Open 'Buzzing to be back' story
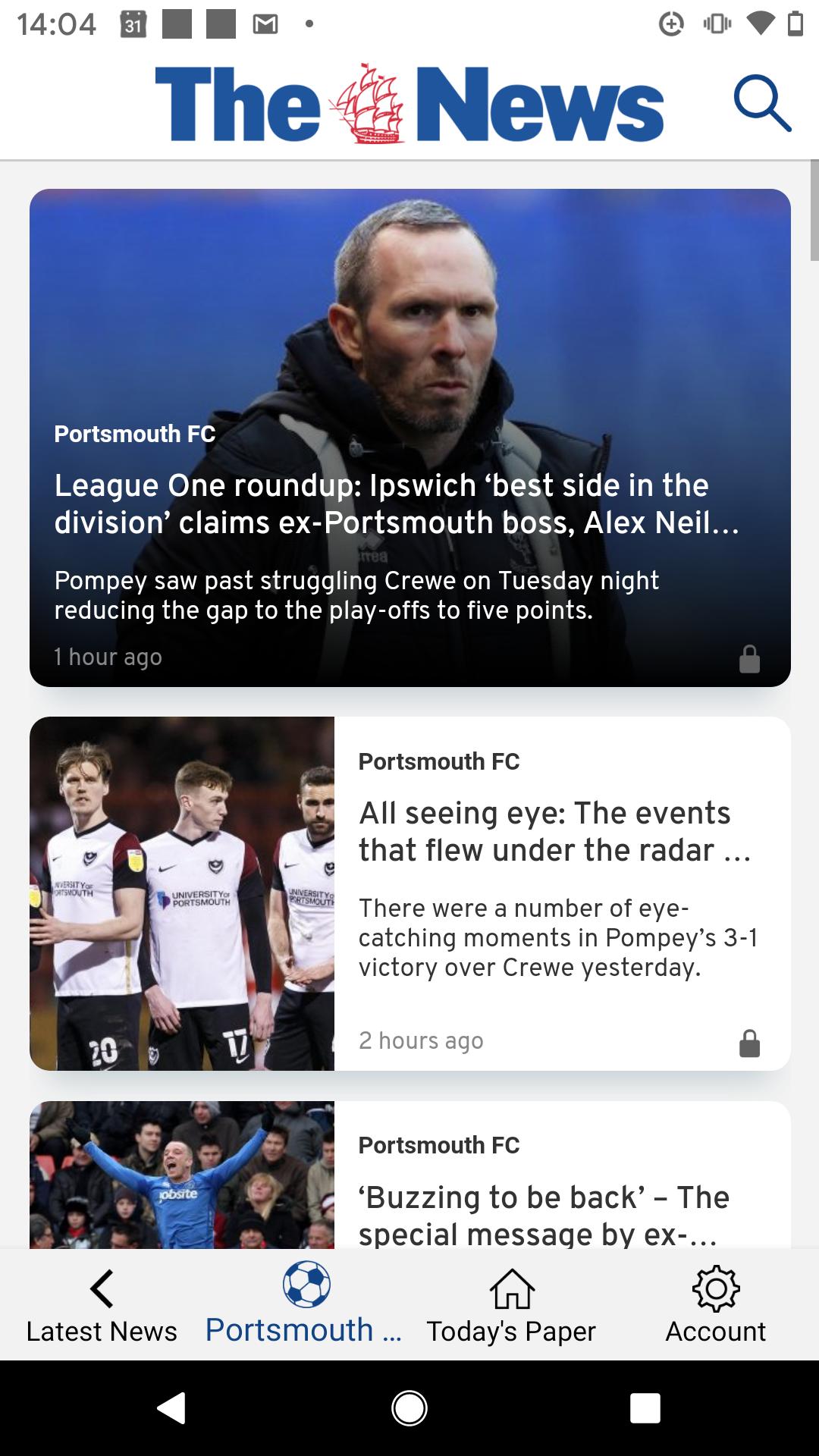 pos(543,1215)
